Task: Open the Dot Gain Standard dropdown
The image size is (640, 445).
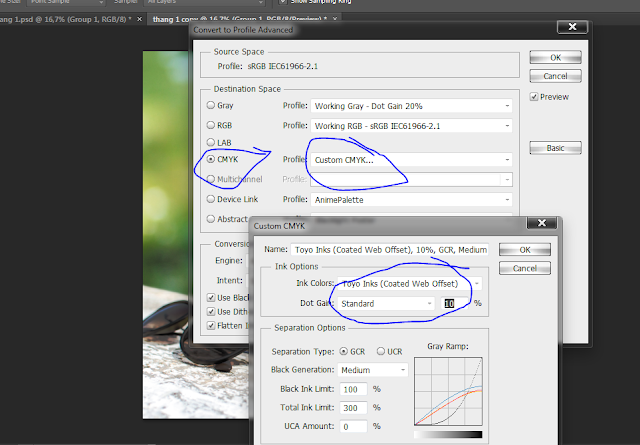Action: 386,304
